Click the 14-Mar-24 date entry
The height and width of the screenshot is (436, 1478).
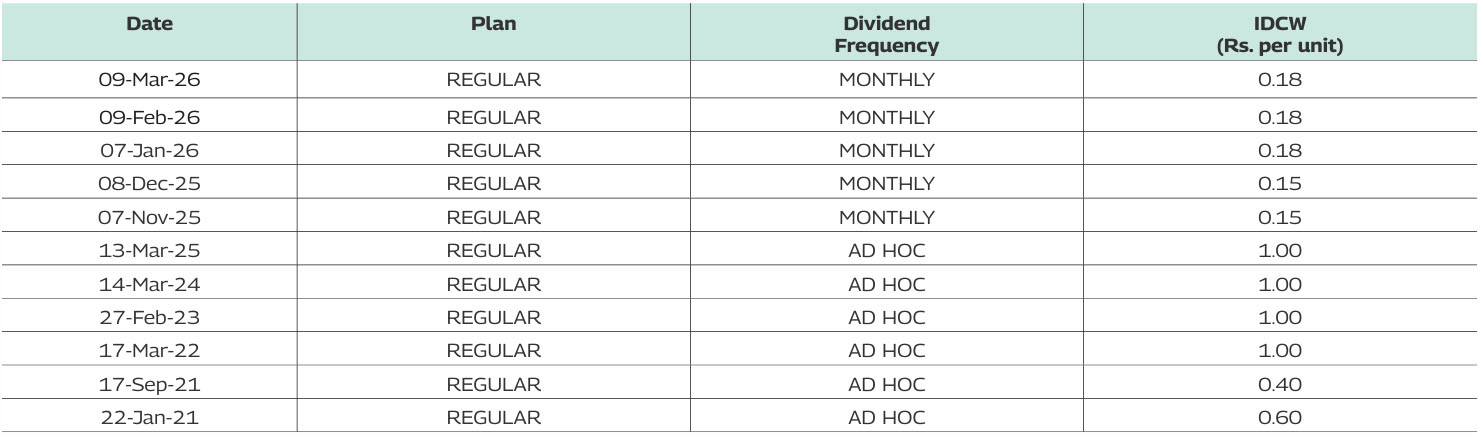click(x=149, y=285)
